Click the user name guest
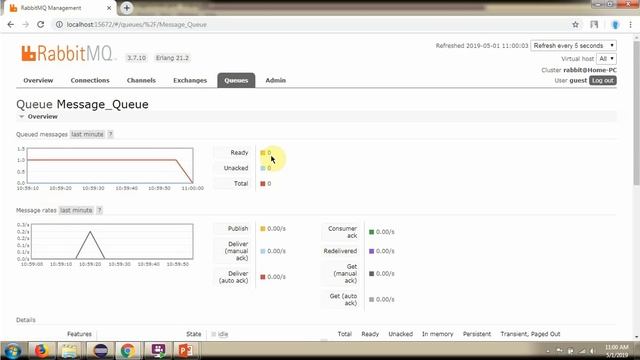 click(x=578, y=80)
